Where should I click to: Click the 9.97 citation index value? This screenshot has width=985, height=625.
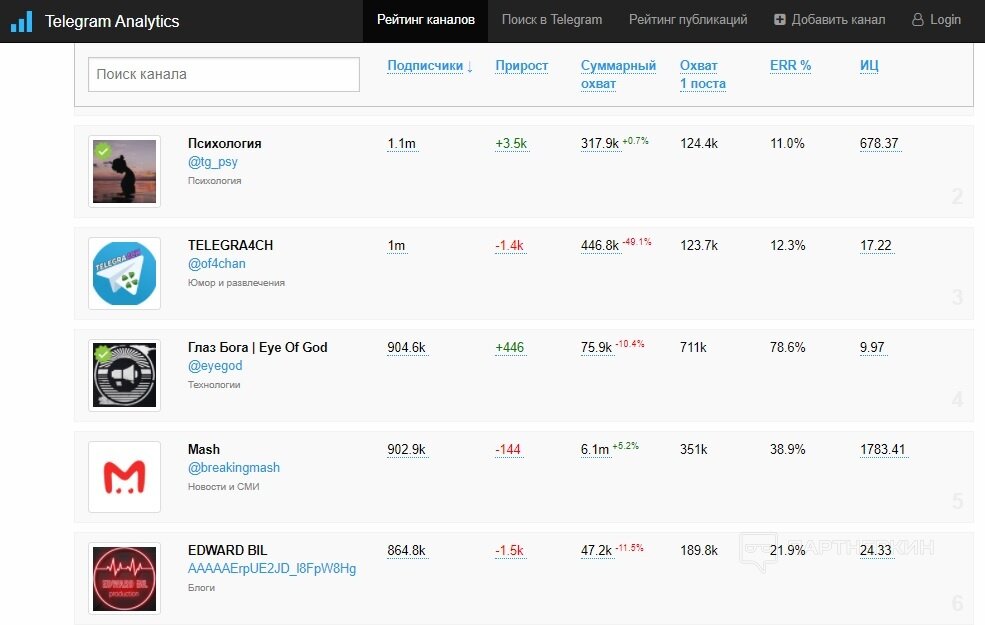(x=872, y=347)
